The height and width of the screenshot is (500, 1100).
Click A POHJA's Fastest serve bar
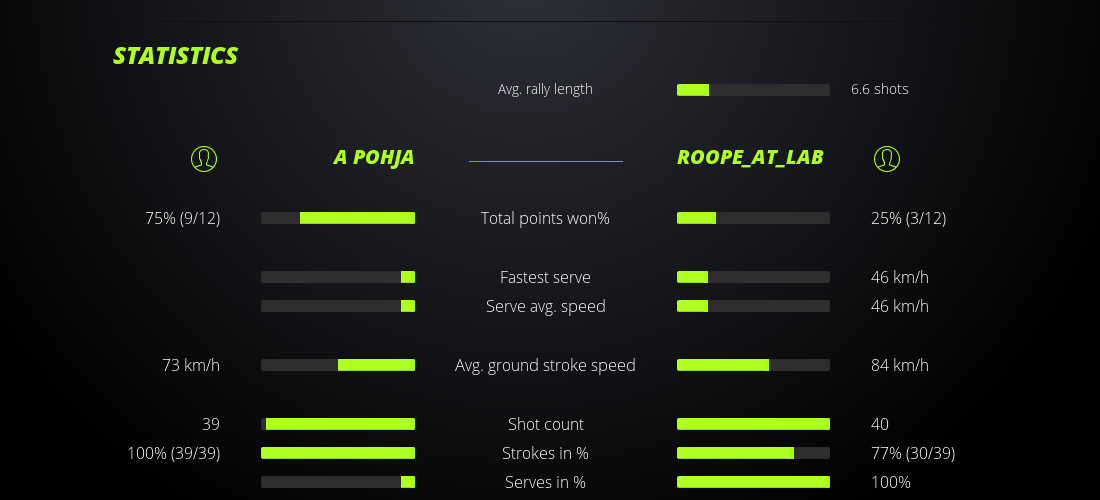click(338, 277)
